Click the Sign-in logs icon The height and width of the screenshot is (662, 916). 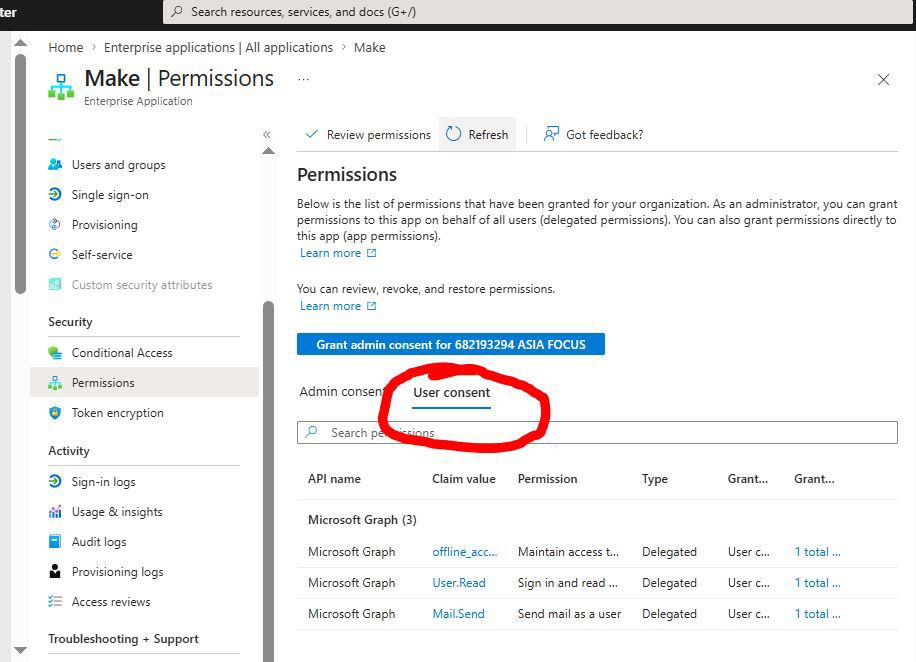point(55,481)
